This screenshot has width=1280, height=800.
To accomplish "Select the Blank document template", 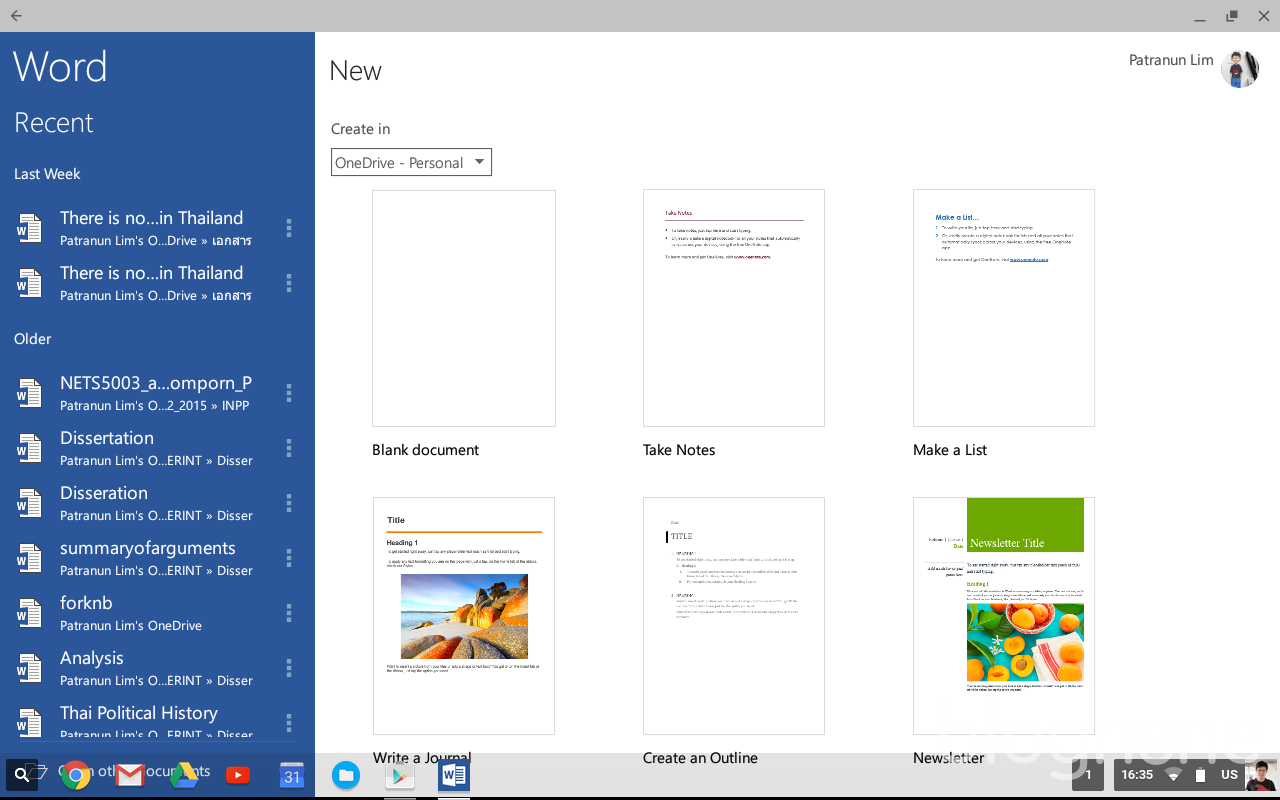I will coord(464,308).
